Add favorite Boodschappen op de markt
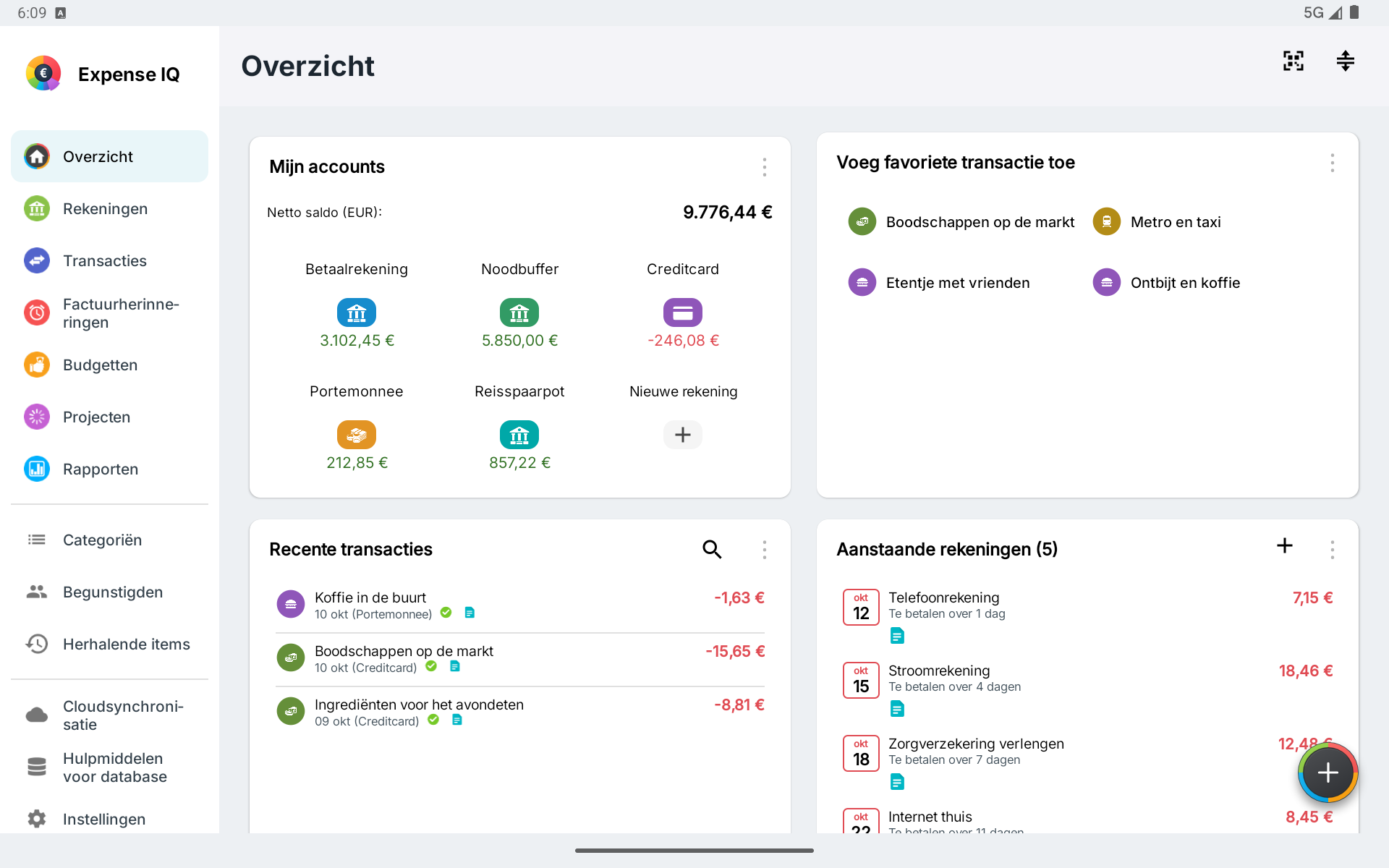1389x868 pixels. click(x=961, y=222)
